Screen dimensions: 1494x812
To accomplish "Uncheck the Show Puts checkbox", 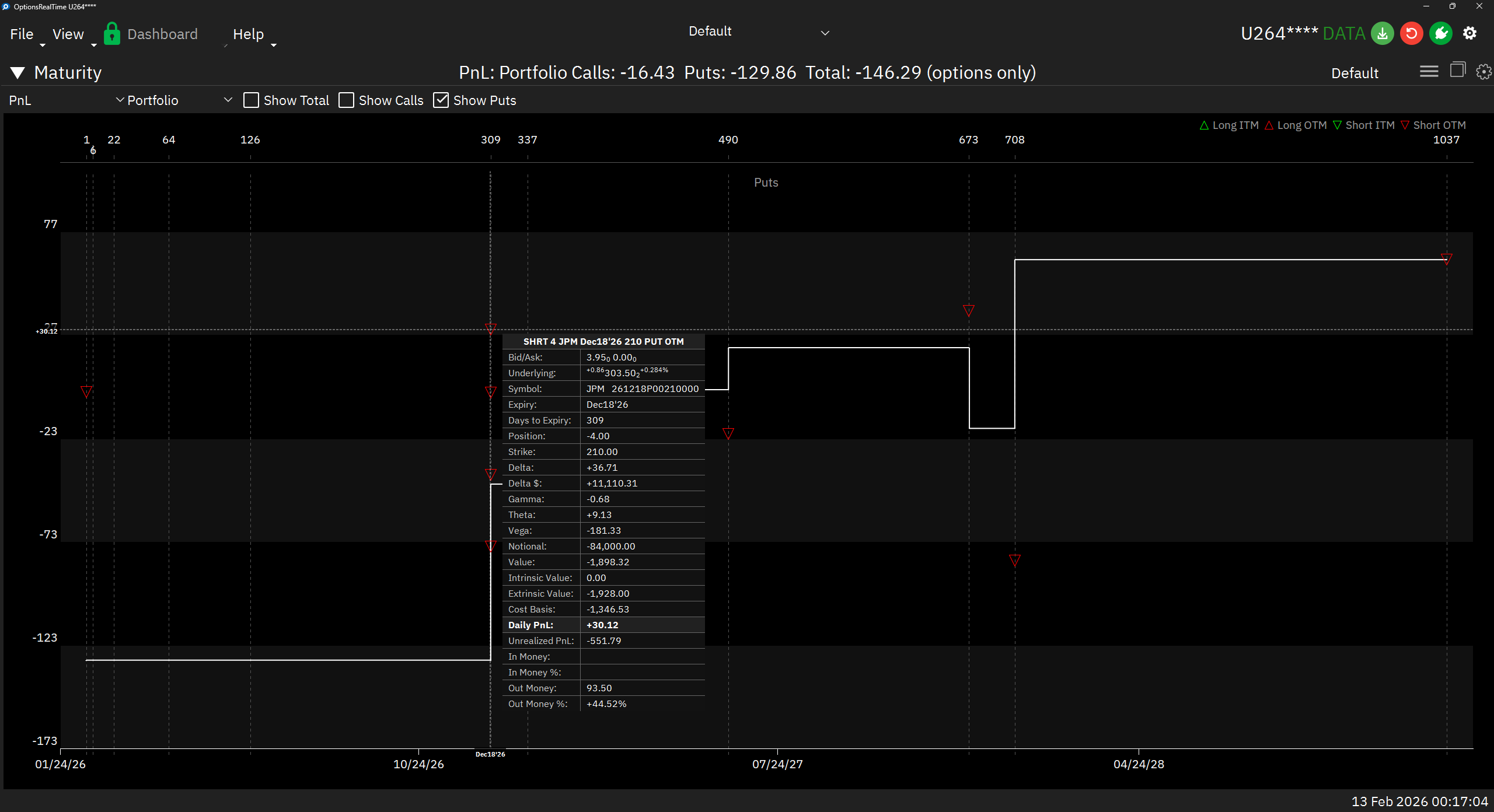I will pos(441,100).
